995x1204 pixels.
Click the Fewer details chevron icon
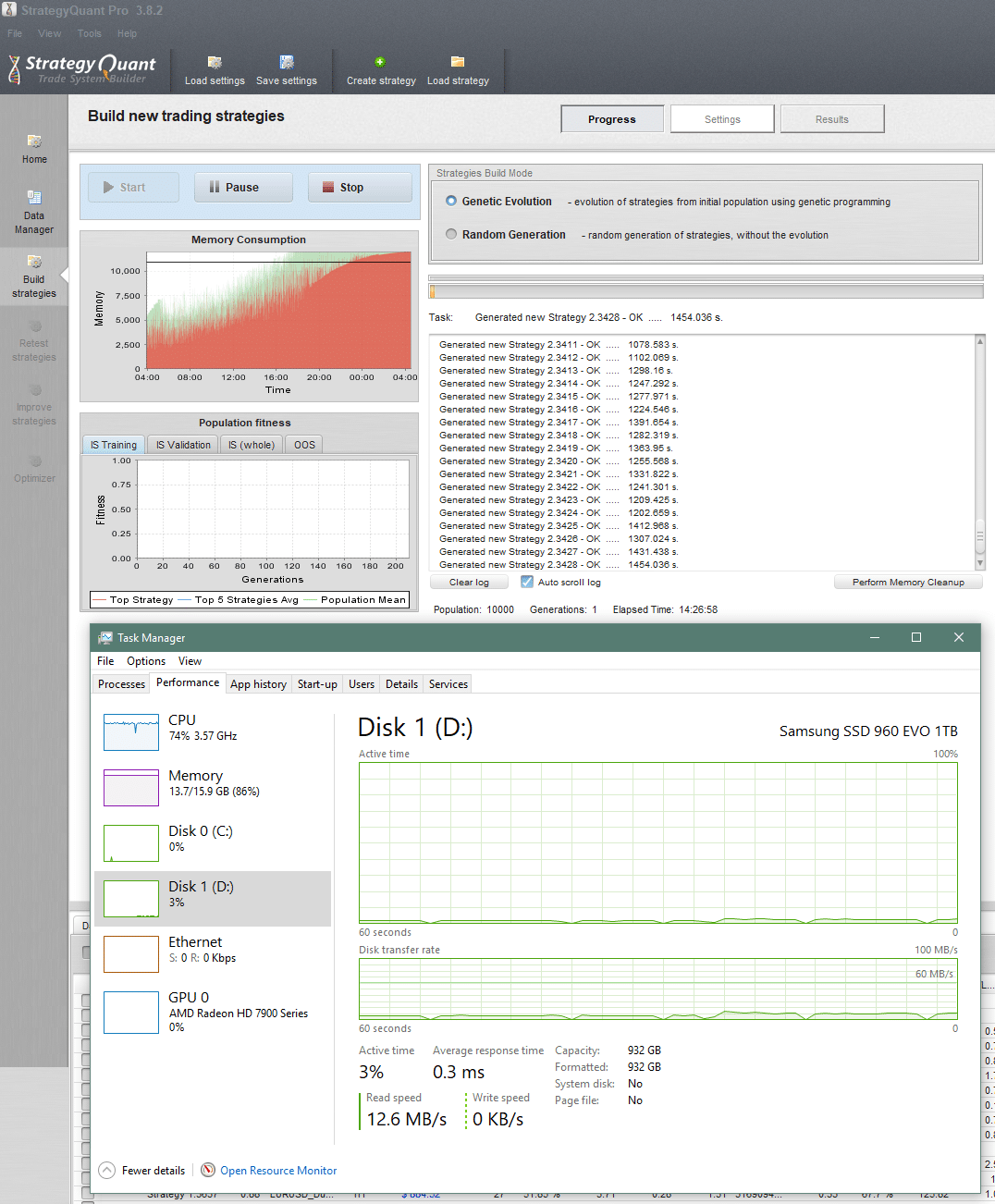coord(106,1170)
